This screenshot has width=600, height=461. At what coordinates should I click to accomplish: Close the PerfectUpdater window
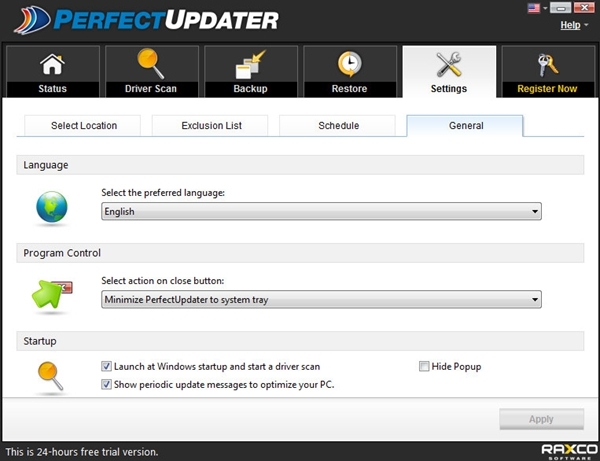(584, 8)
